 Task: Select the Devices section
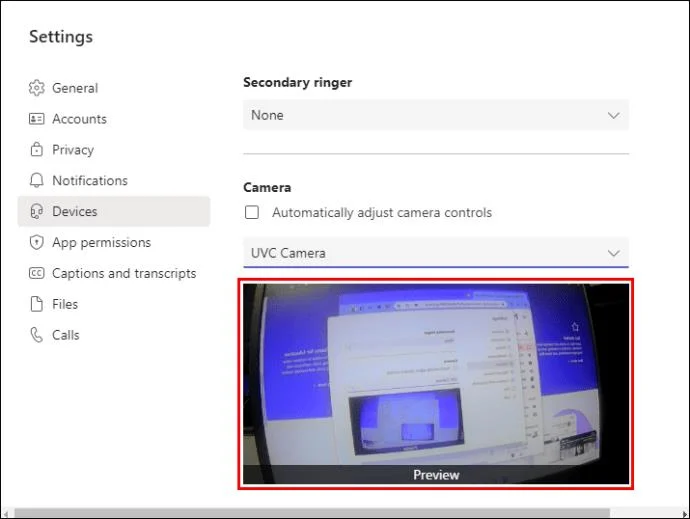coord(114,211)
